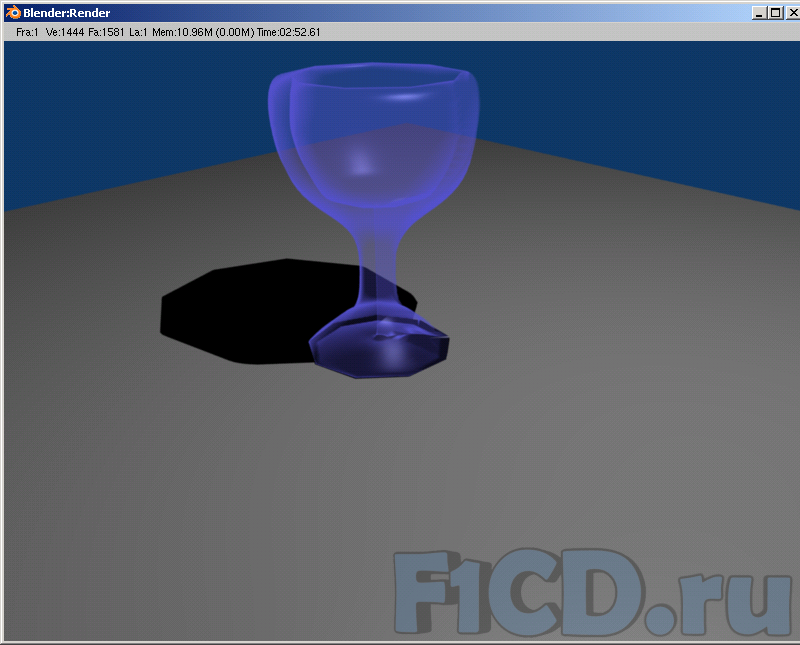The width and height of the screenshot is (800, 645).
Task: Click the Mem:10.96M memory readout
Action: click(203, 32)
